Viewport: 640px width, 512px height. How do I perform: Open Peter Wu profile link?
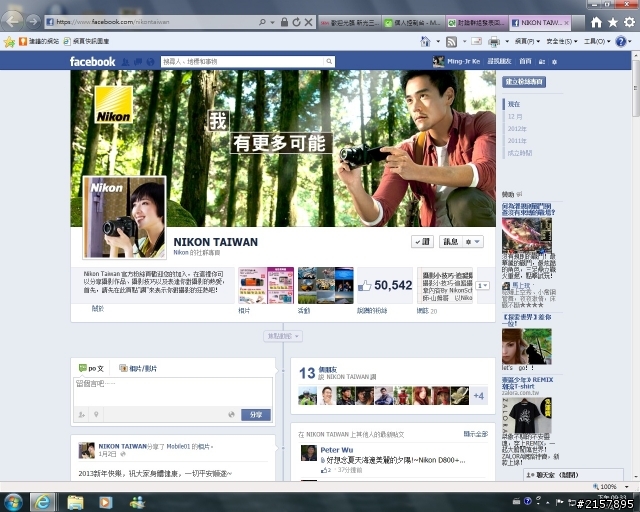(x=337, y=450)
